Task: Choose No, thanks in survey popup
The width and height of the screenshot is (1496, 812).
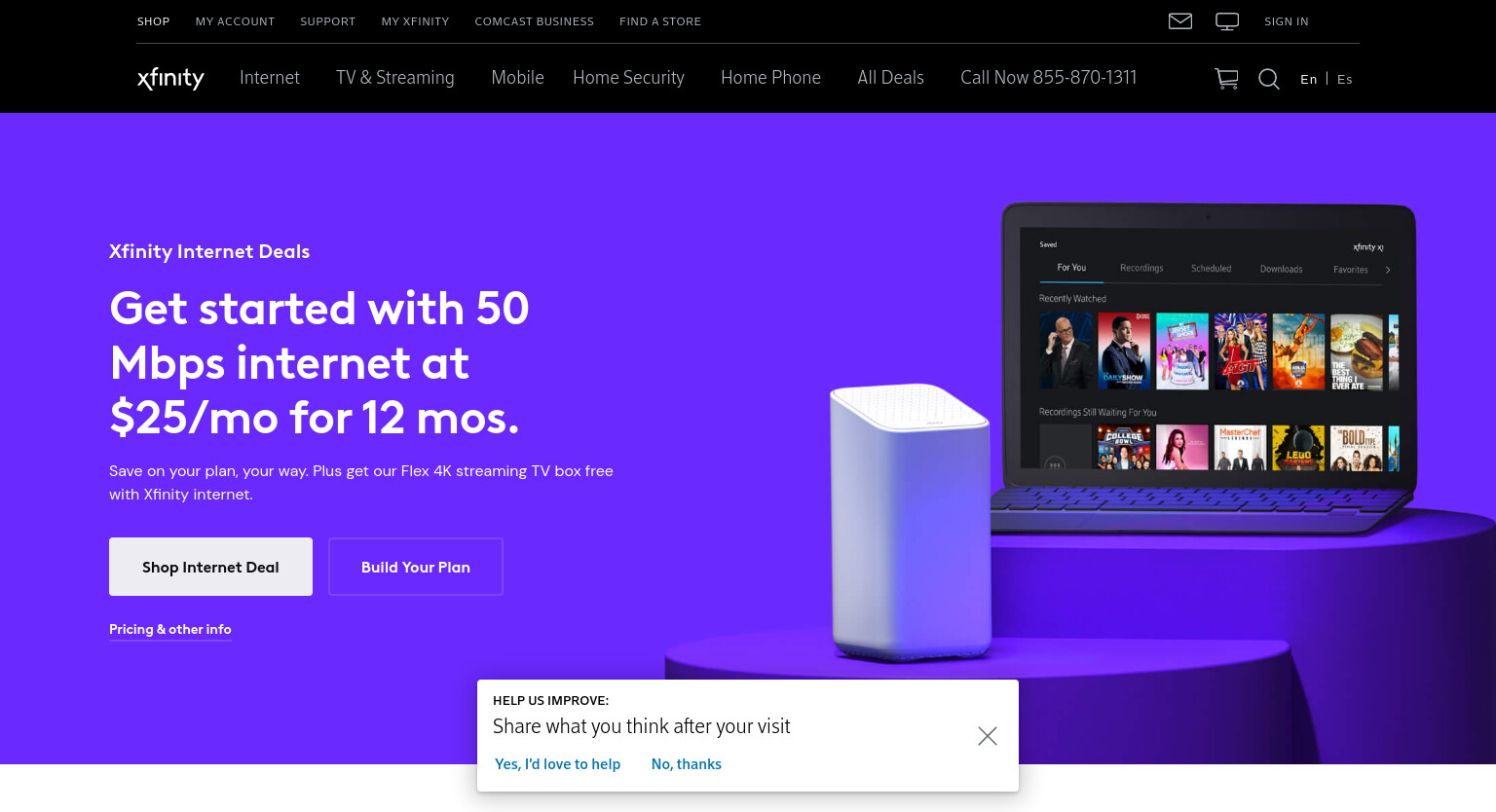Action: (x=687, y=764)
